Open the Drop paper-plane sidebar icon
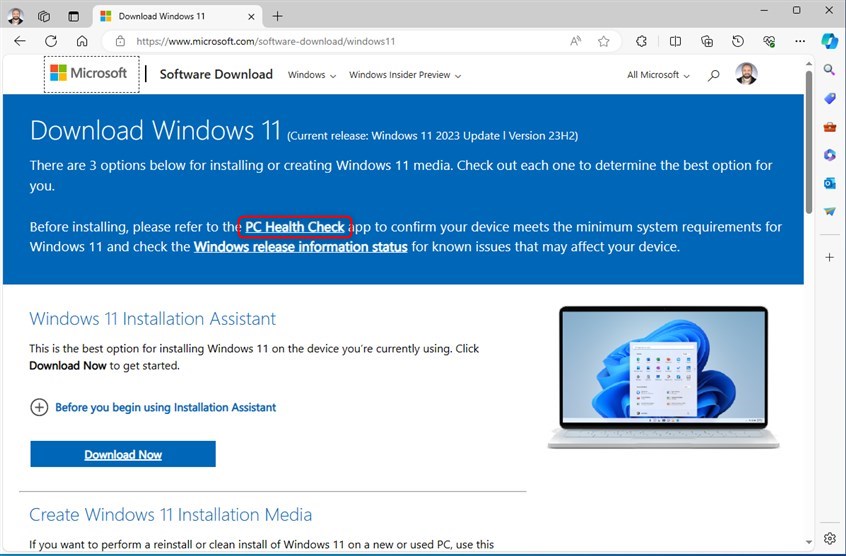846x556 pixels. [829, 211]
